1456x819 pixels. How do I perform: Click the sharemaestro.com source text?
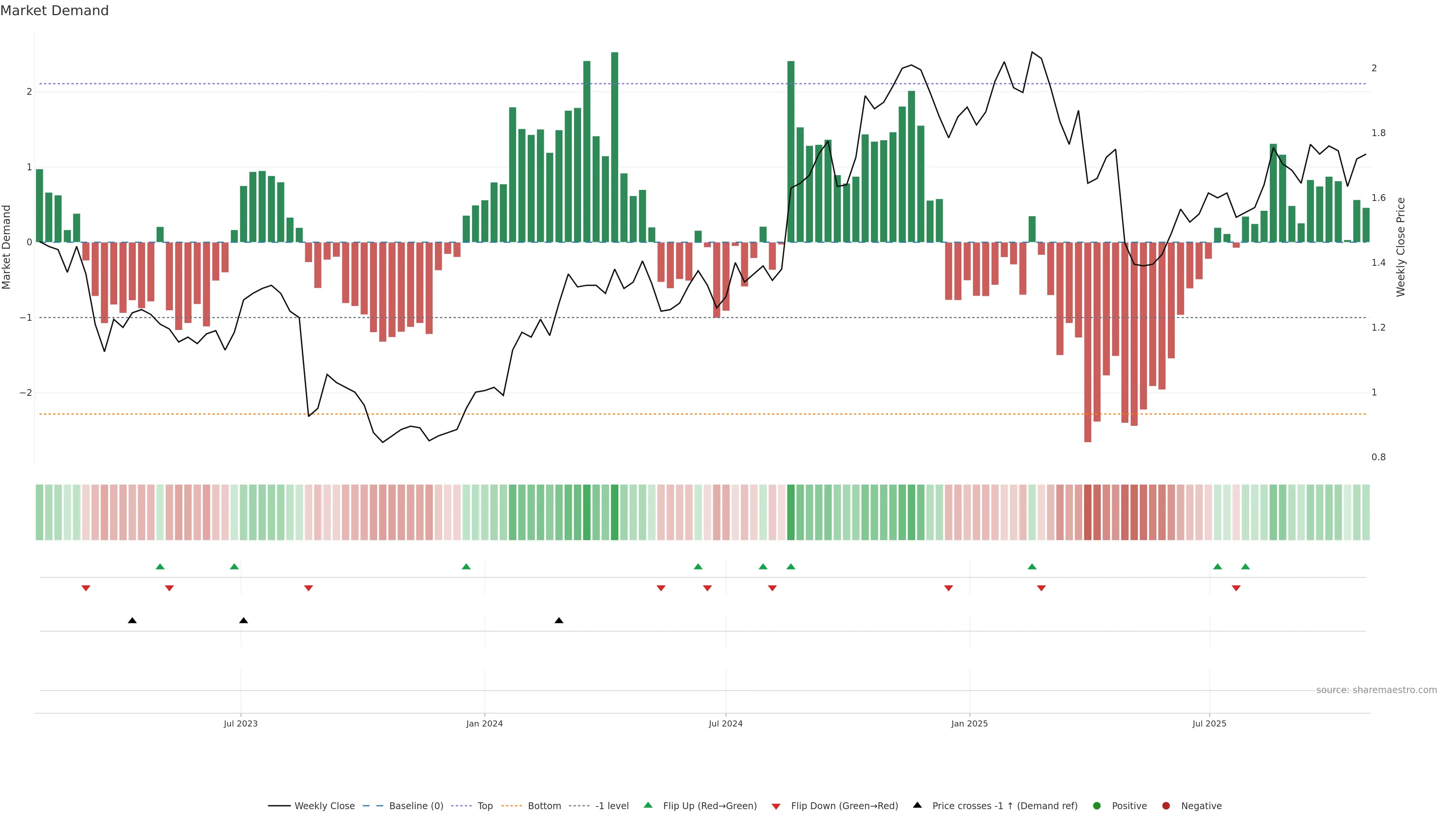(x=1376, y=690)
